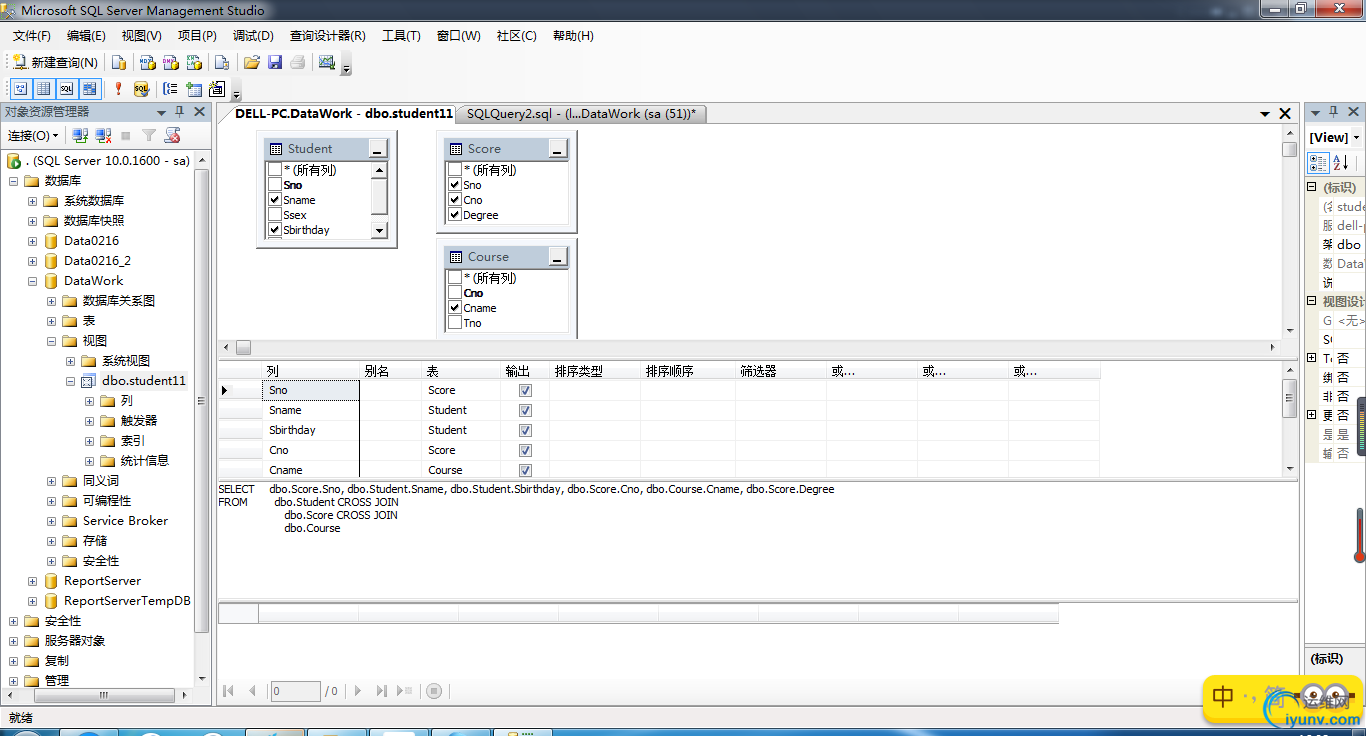Toggle Cname checkbox in Course table
The height and width of the screenshot is (736, 1366).
tap(455, 308)
